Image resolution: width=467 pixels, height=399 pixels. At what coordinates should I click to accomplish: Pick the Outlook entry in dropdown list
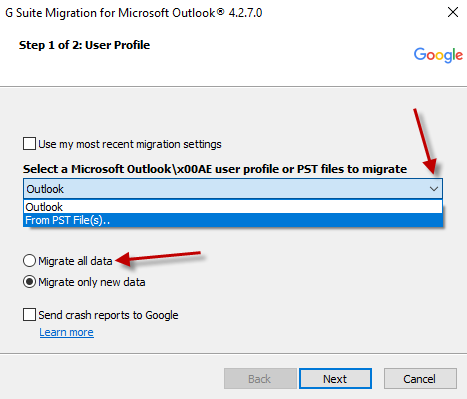click(x=233, y=207)
